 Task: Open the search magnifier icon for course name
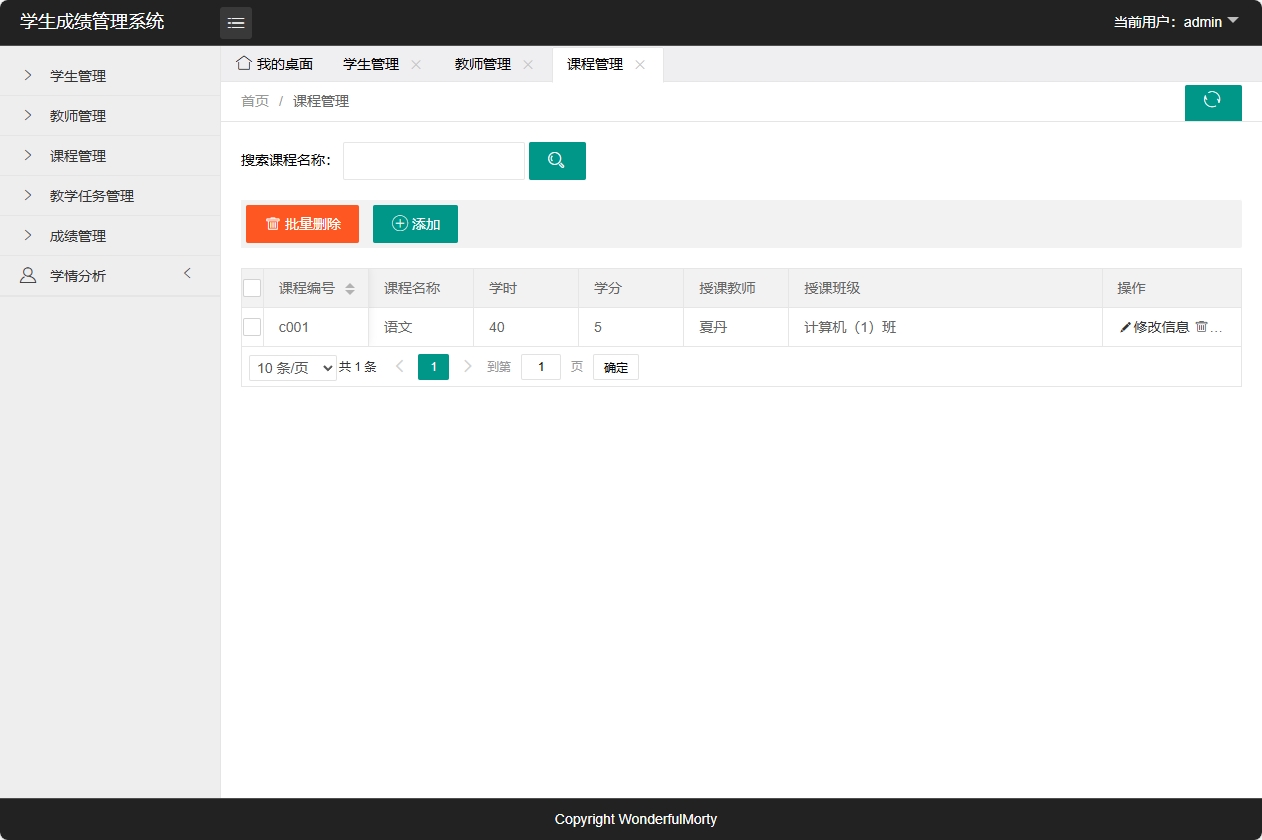(x=556, y=160)
